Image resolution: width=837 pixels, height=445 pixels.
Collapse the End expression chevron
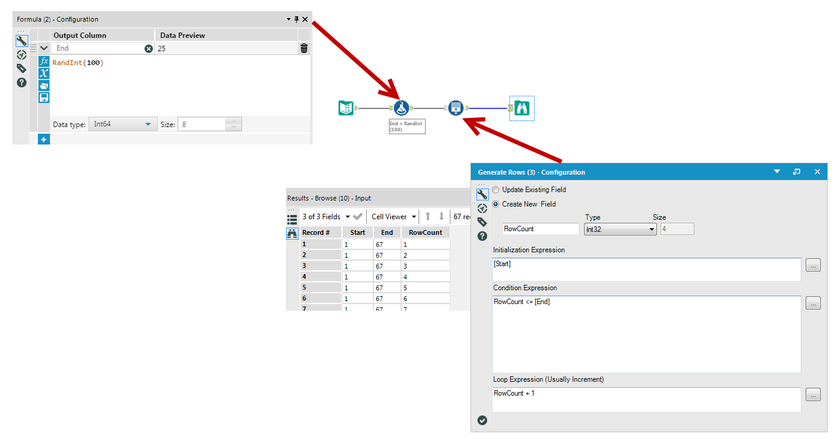point(44,48)
